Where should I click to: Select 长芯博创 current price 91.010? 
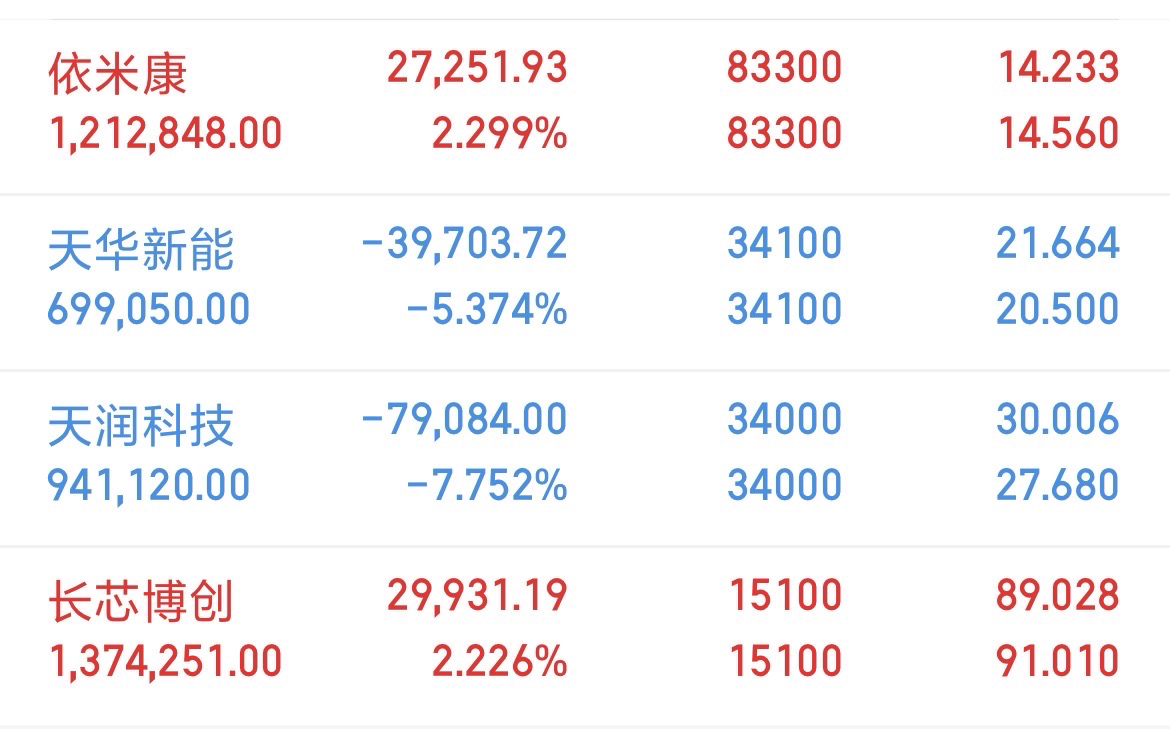(x=1058, y=661)
